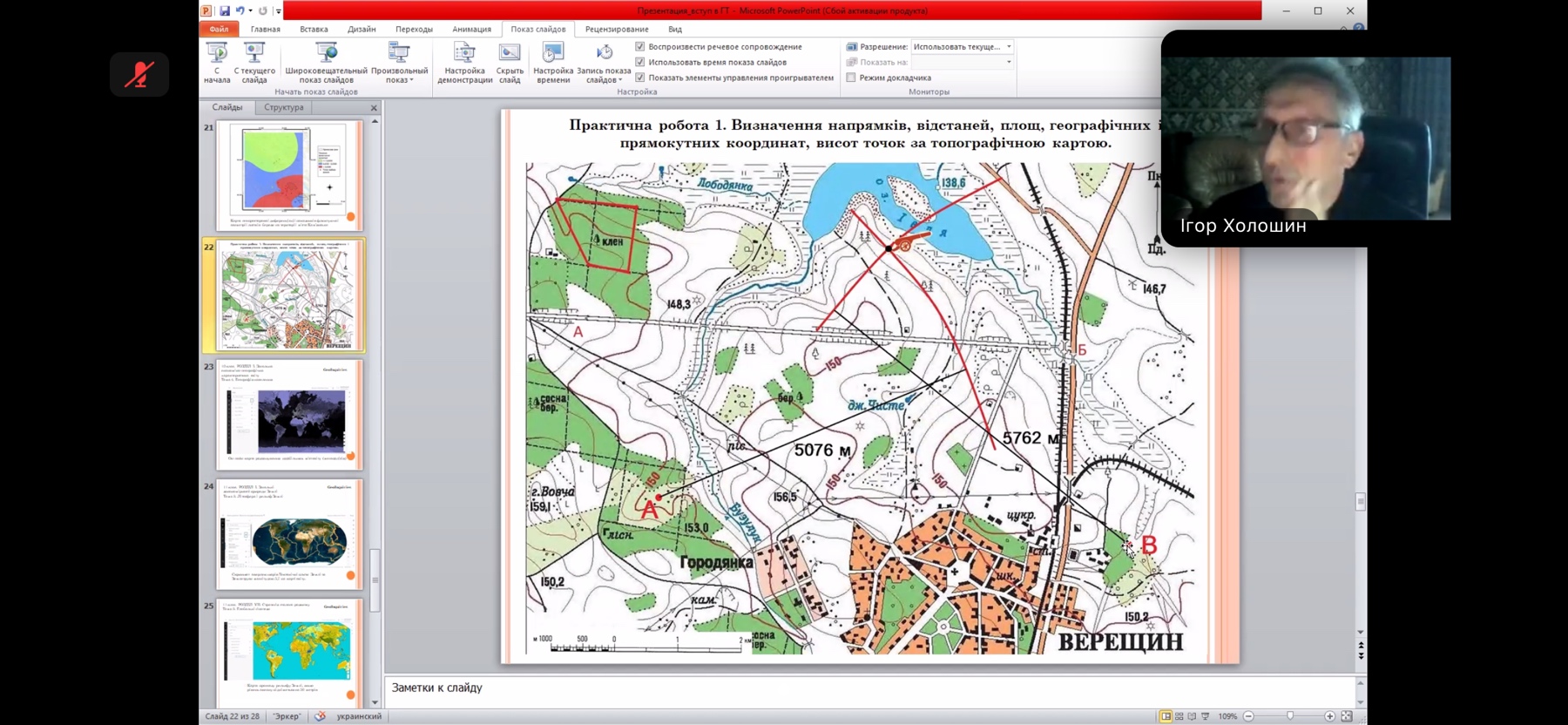The width and height of the screenshot is (1568, 725).
Task: Toggle Воспроизвести речевое сопровождение checkbox
Action: [640, 46]
